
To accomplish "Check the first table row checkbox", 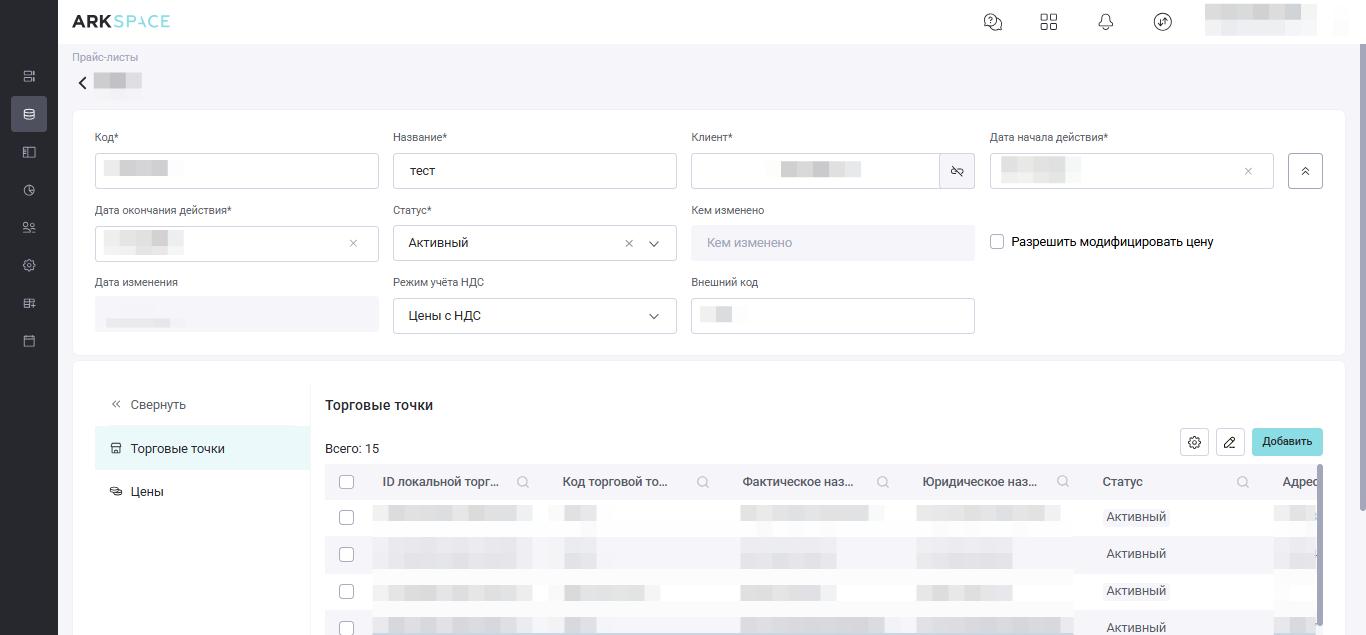I will click(x=347, y=517).
